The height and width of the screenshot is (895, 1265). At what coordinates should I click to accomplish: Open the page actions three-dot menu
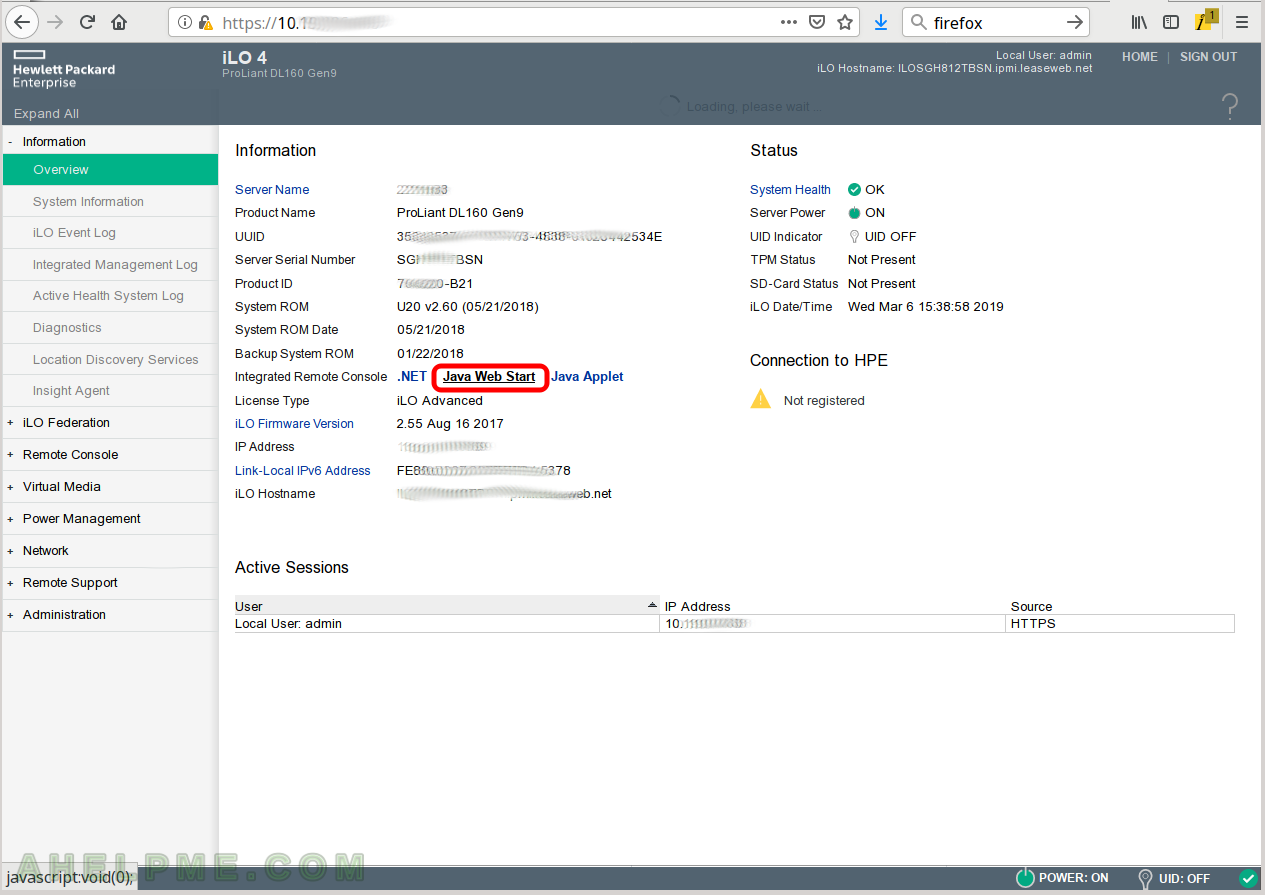pos(789,22)
